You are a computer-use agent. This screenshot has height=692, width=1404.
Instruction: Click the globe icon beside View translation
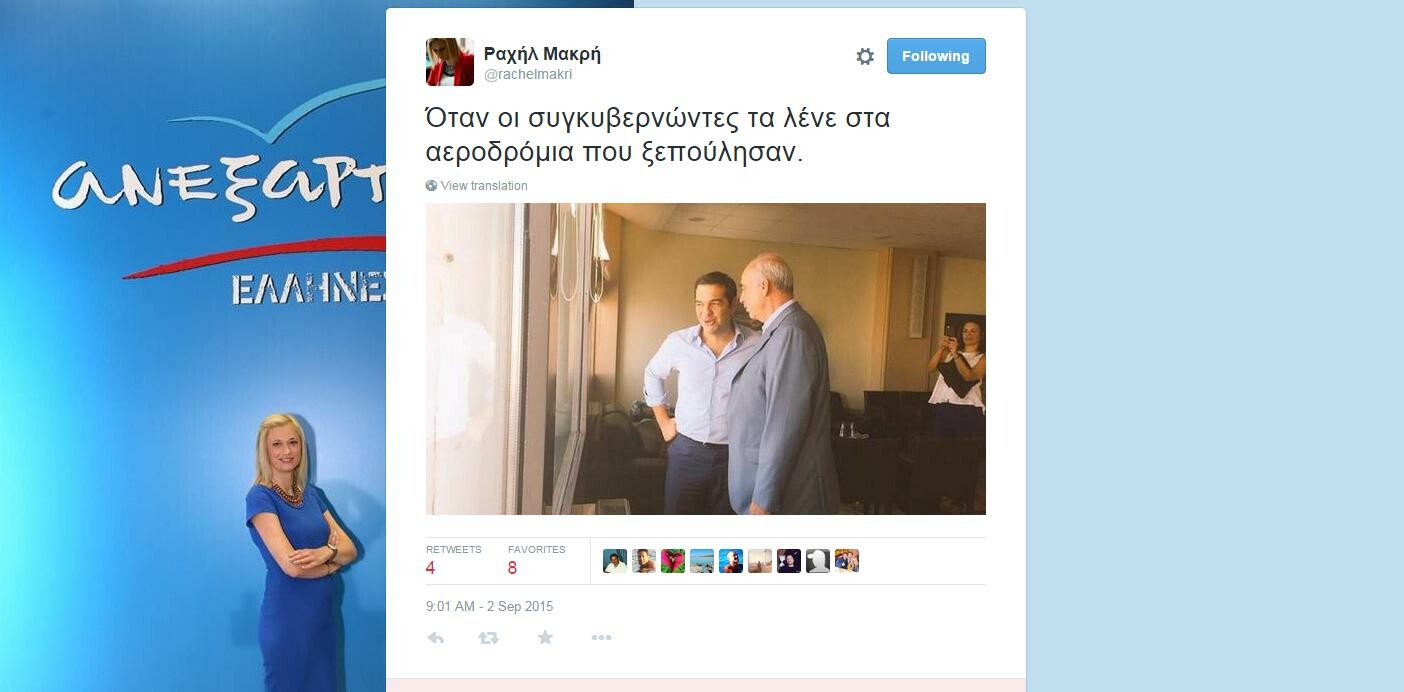point(431,186)
